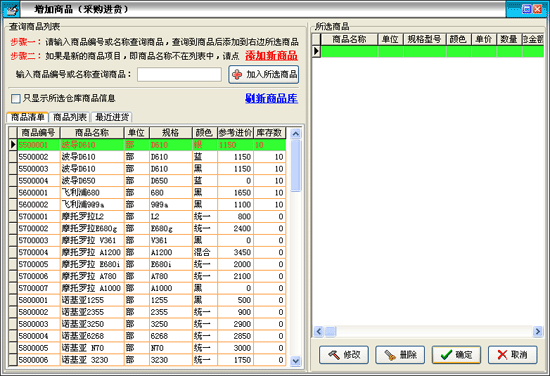Switch to the 商品列表 tab
Image resolution: width=550 pixels, height=376 pixels.
pyautogui.click(x=70, y=117)
